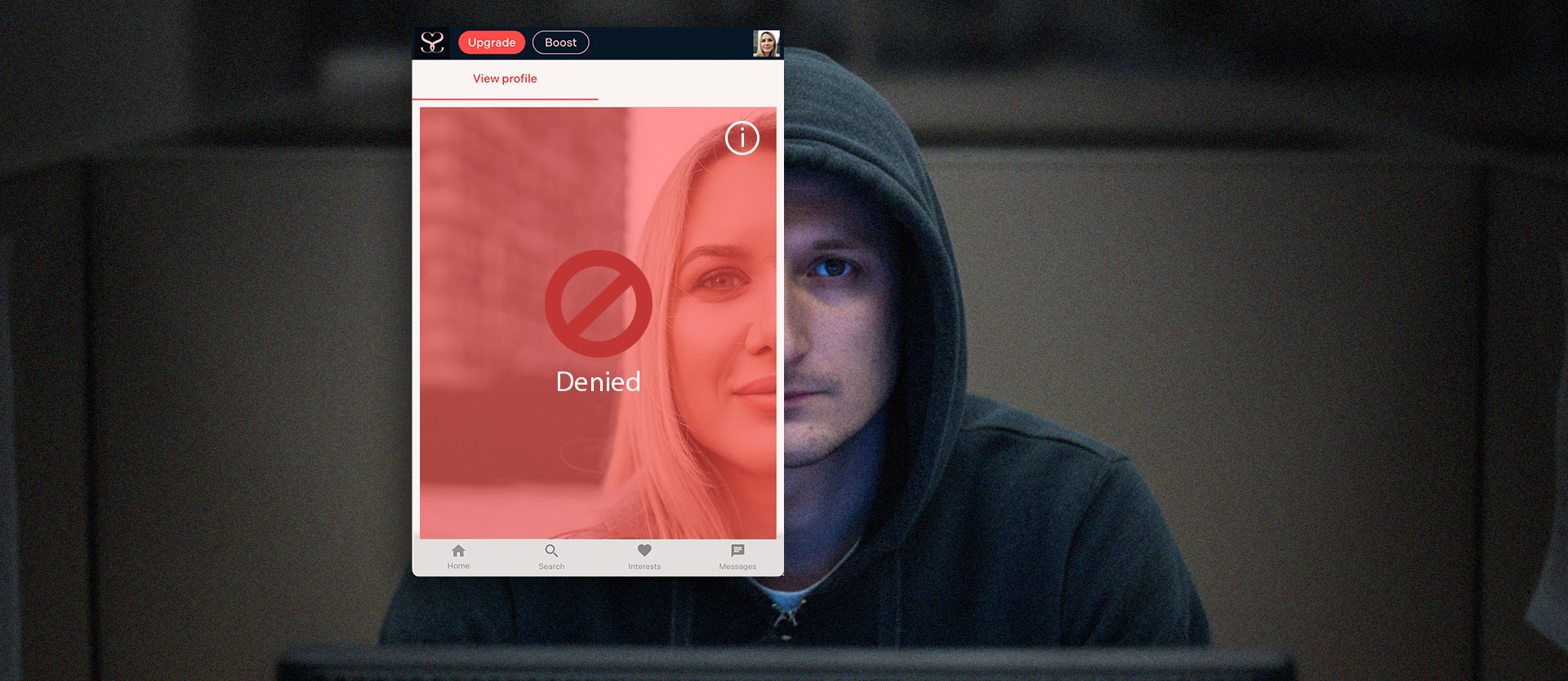The image size is (1568, 681).
Task: Click the red prohibition symbol
Action: click(598, 303)
